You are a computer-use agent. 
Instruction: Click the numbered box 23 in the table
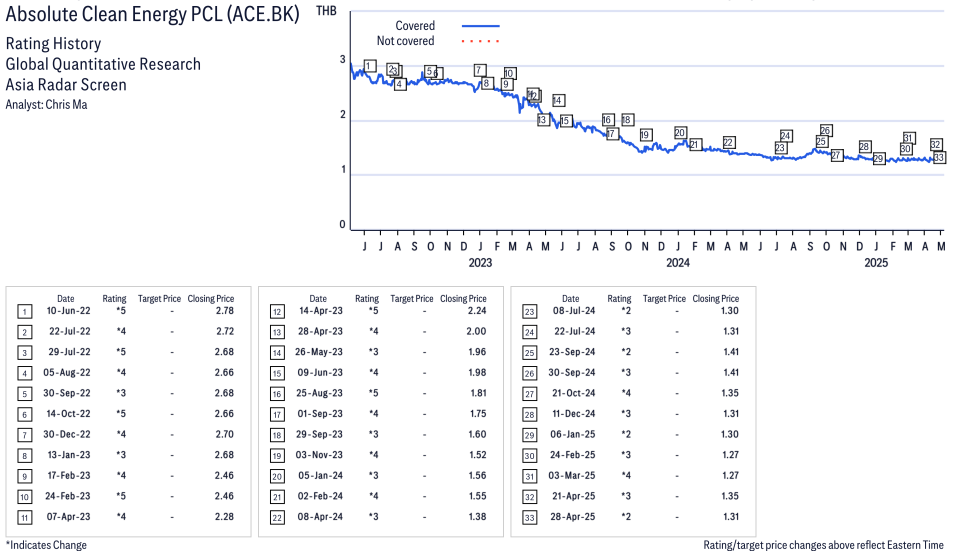point(529,312)
